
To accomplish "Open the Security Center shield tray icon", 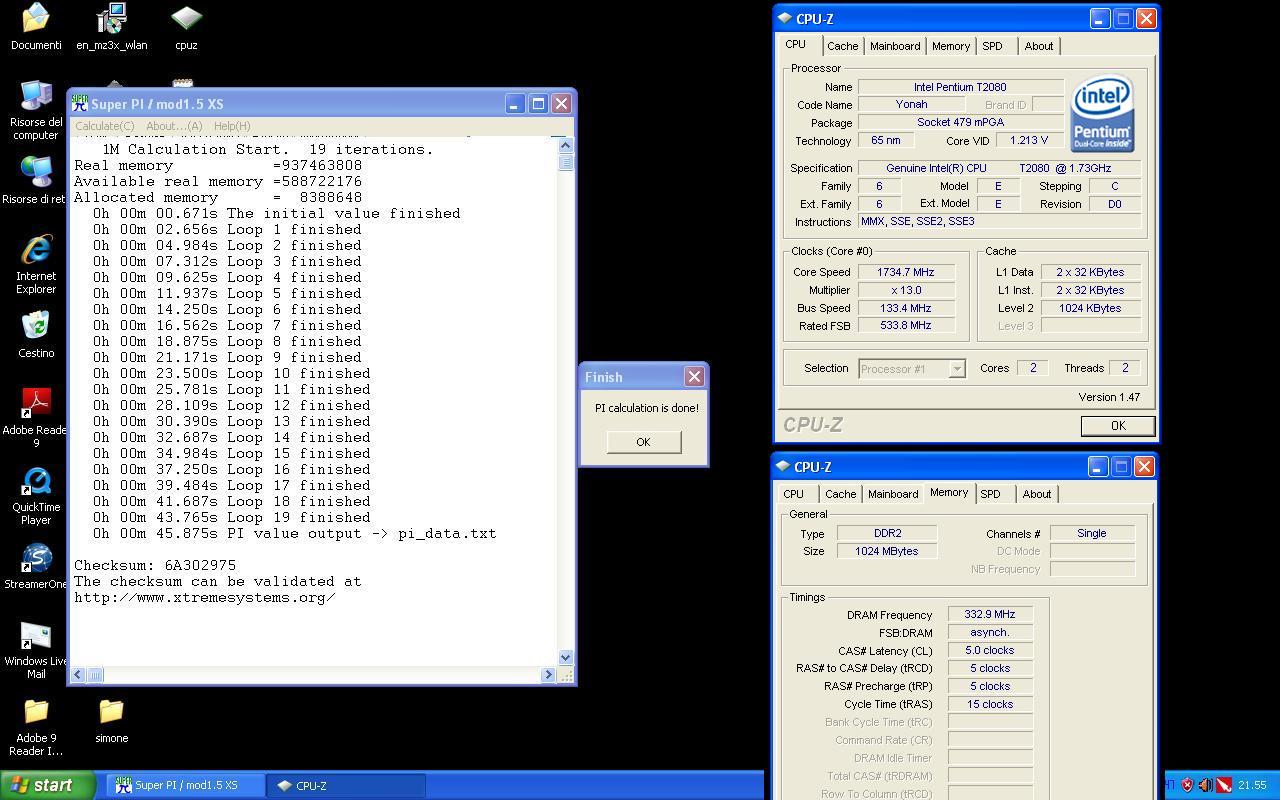I will tap(1187, 785).
